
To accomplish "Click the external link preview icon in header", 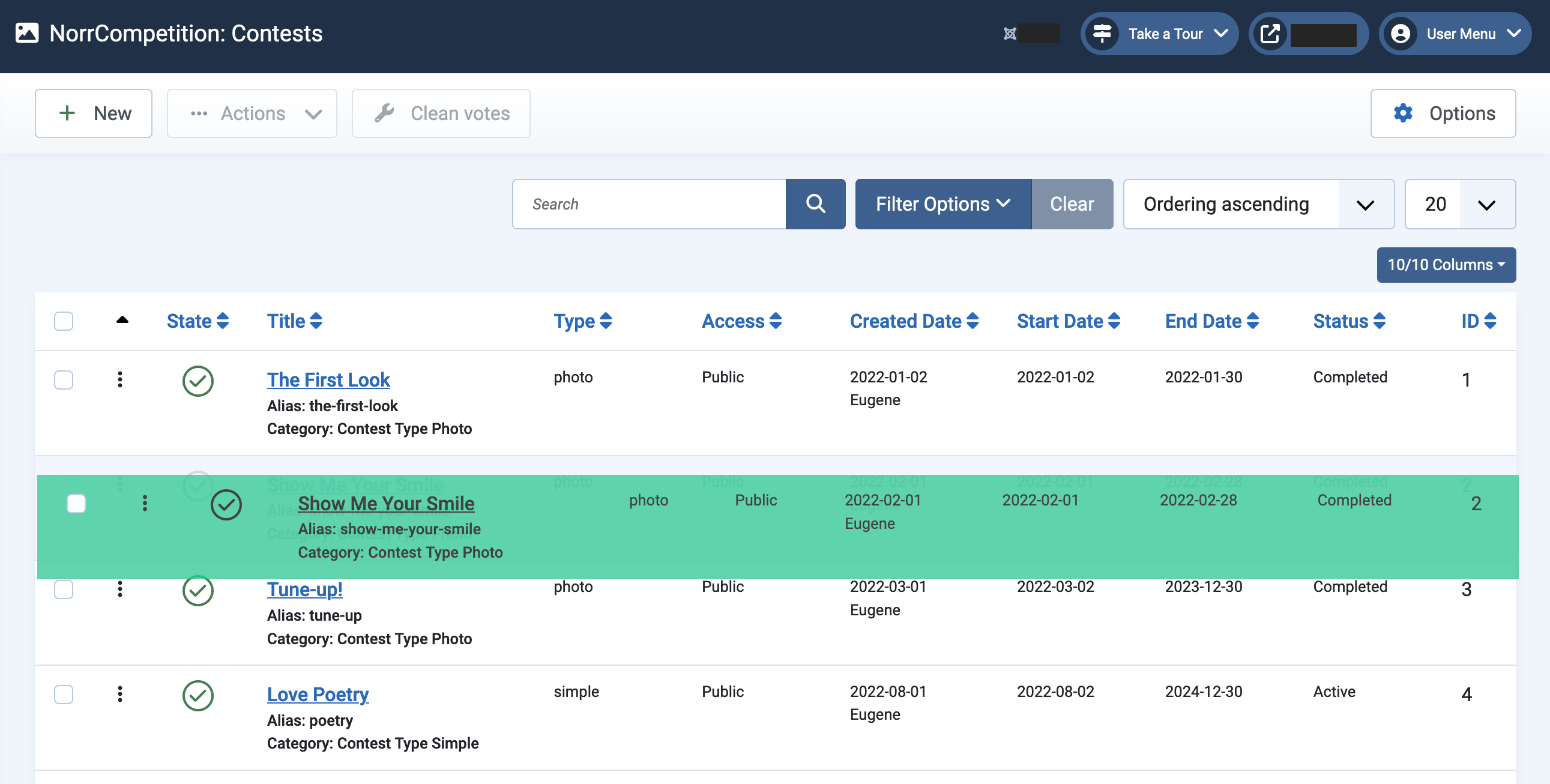I will tap(1270, 34).
